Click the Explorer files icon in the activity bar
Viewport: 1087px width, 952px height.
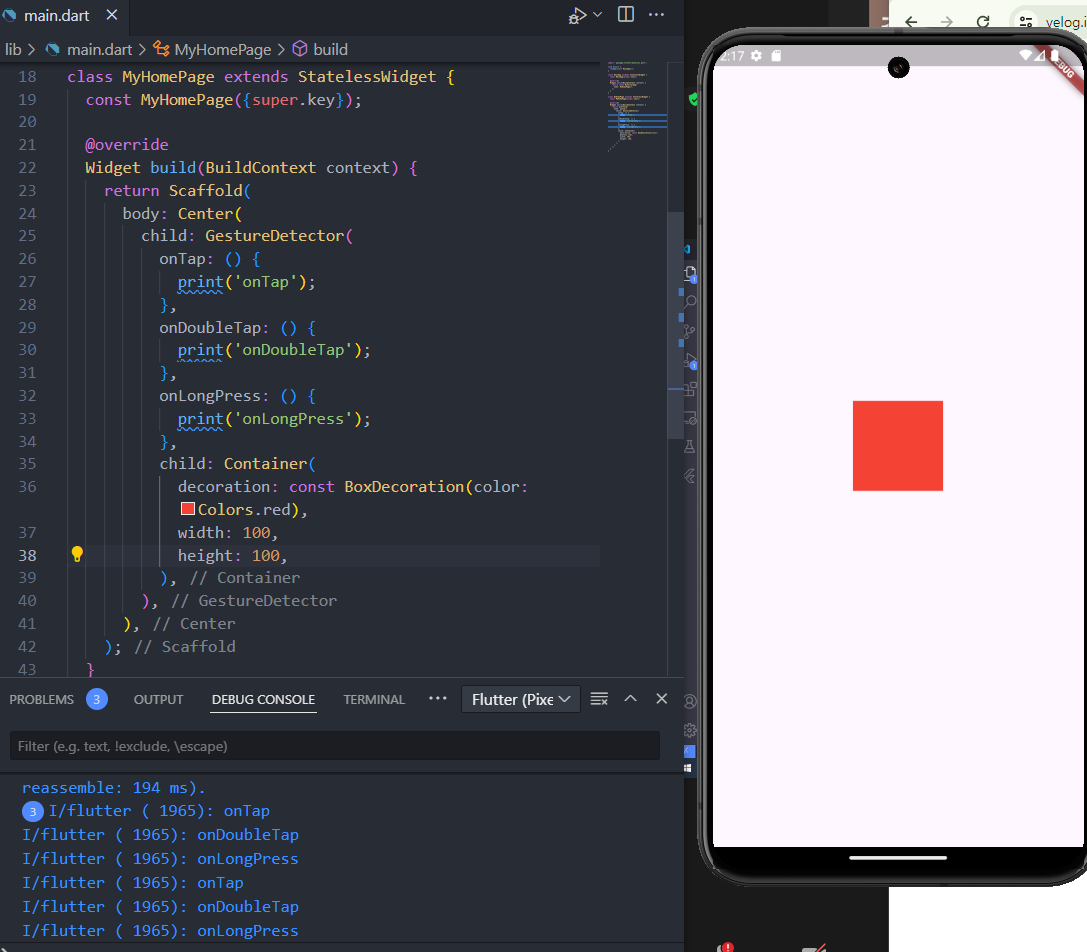coord(690,273)
